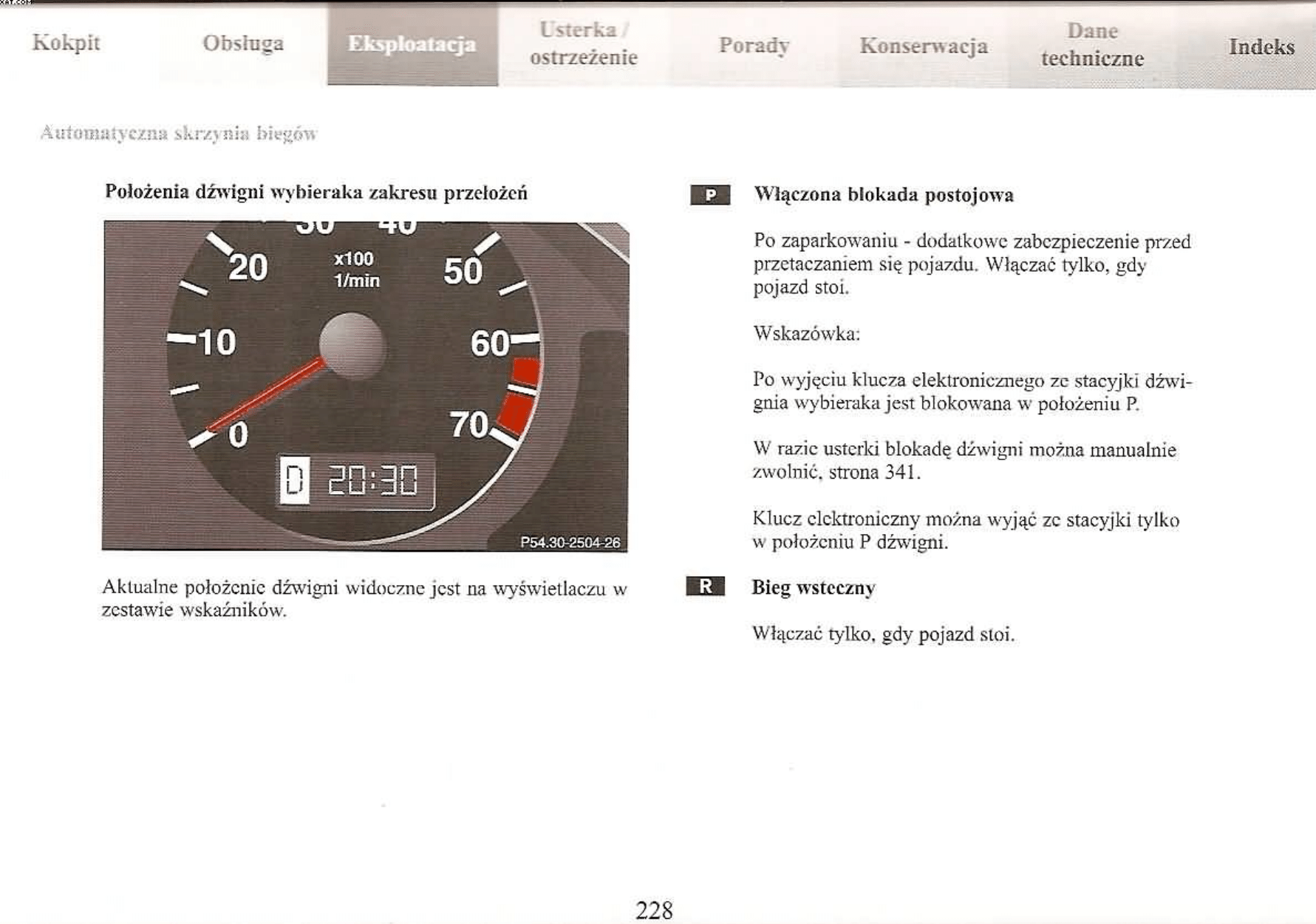Open the Usterka / ostrzeżenie tab
The height and width of the screenshot is (924, 1316).
pos(584,44)
